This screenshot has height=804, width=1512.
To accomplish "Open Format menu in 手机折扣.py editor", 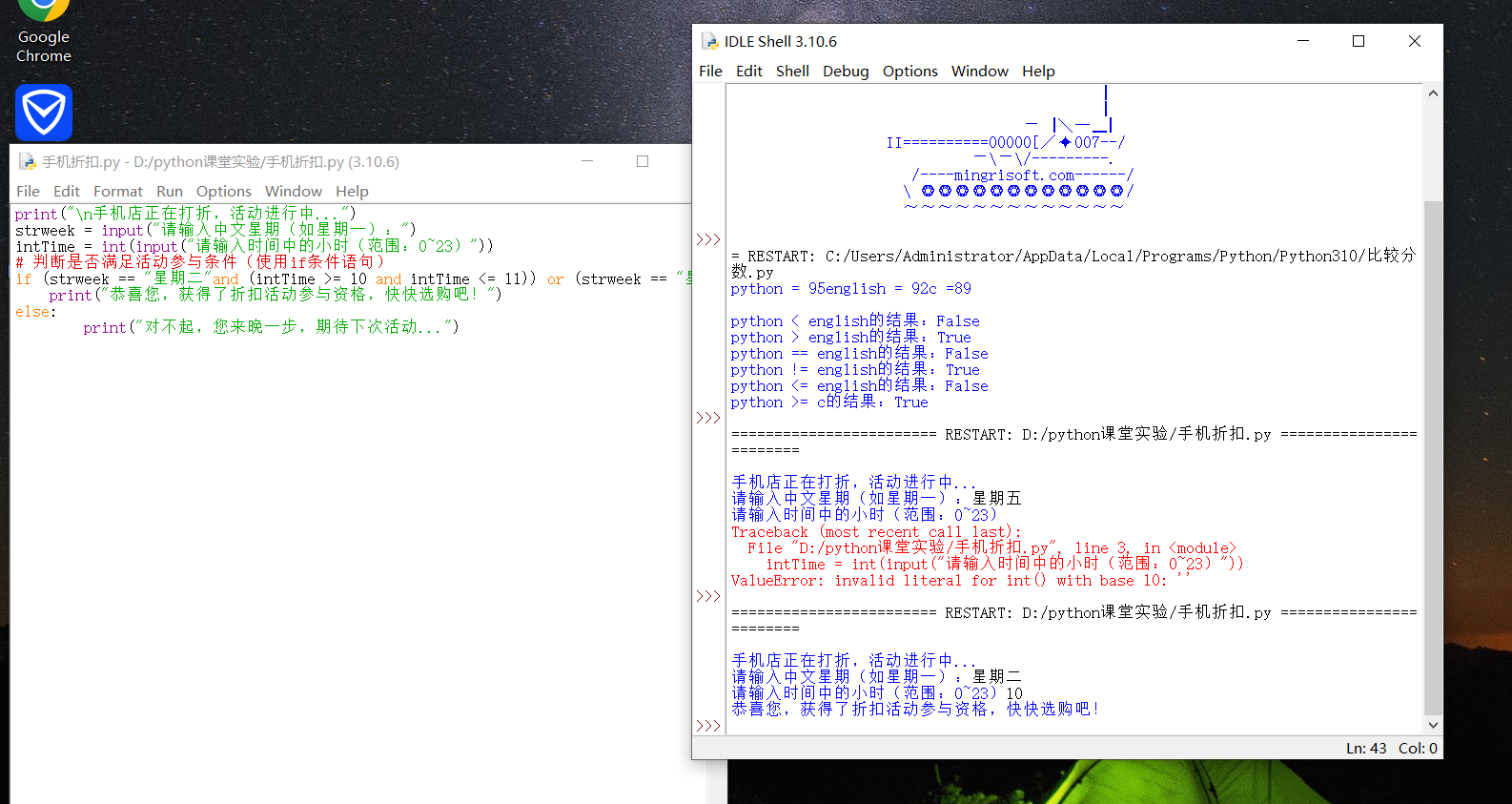I will pos(118,192).
